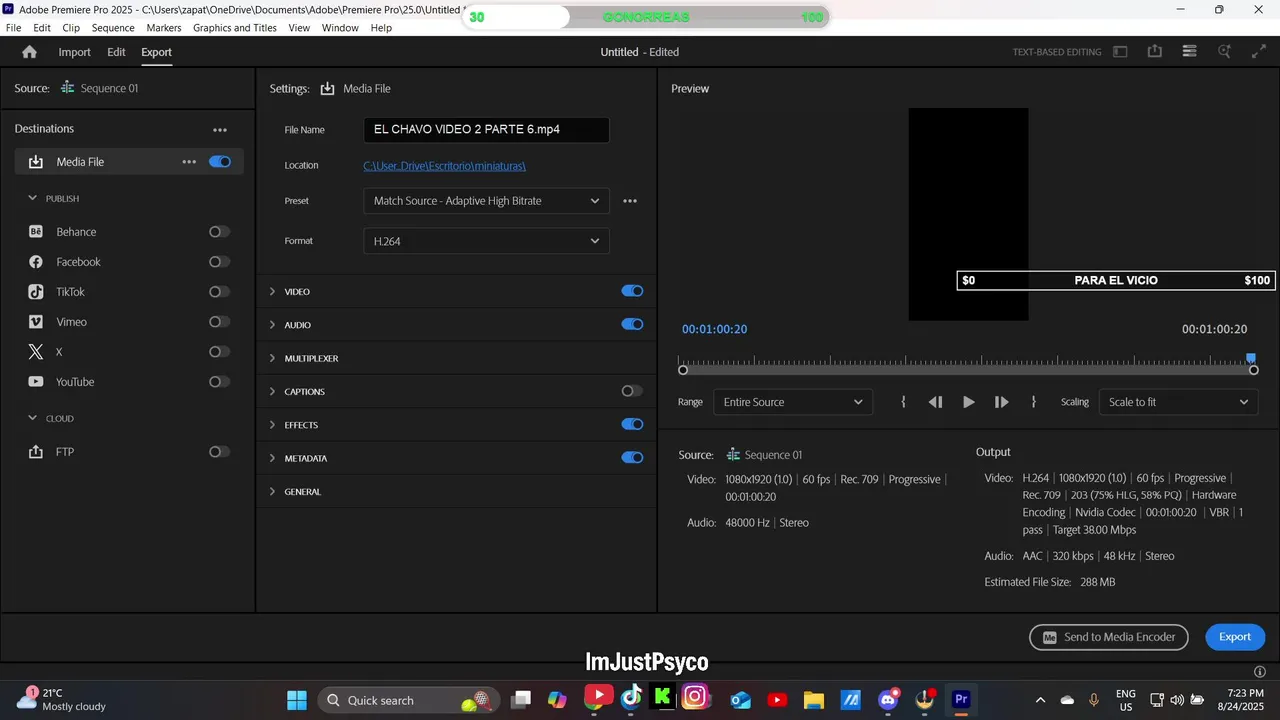
Task: Open the File menu
Action: [14, 28]
